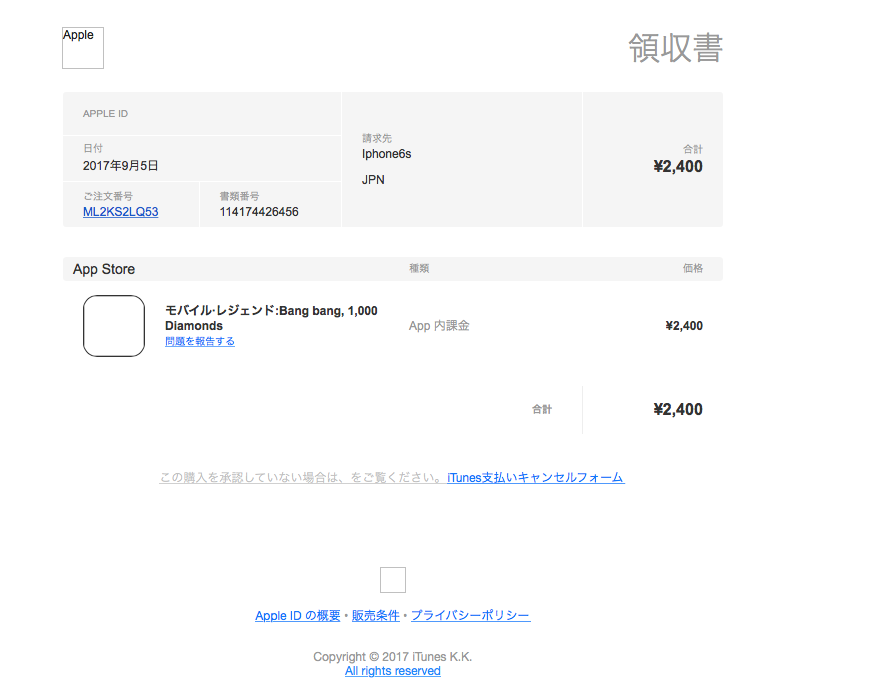Click the billing name Iphone6s

(x=387, y=154)
